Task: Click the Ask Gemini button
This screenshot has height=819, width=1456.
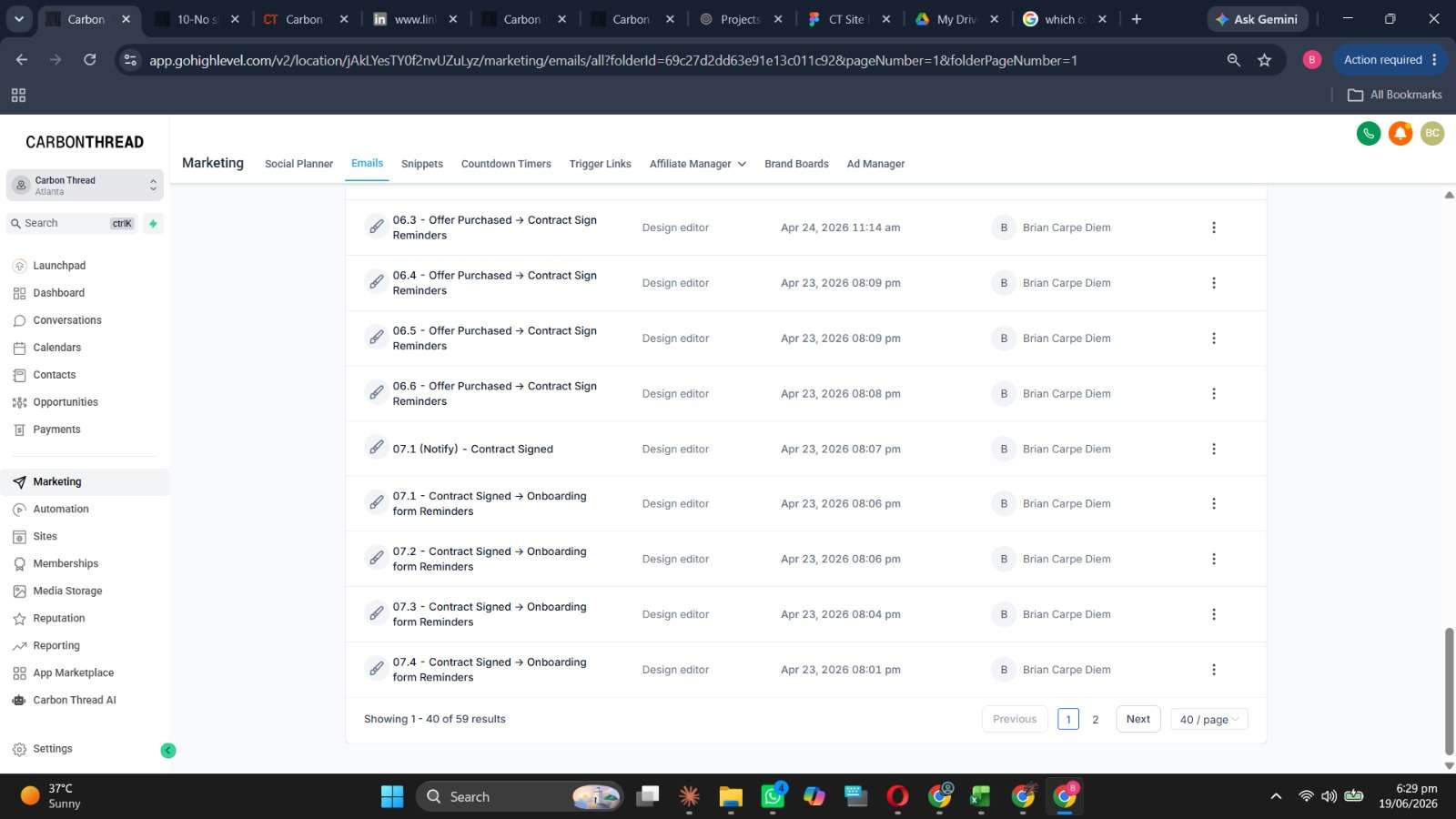Action: pyautogui.click(x=1258, y=19)
